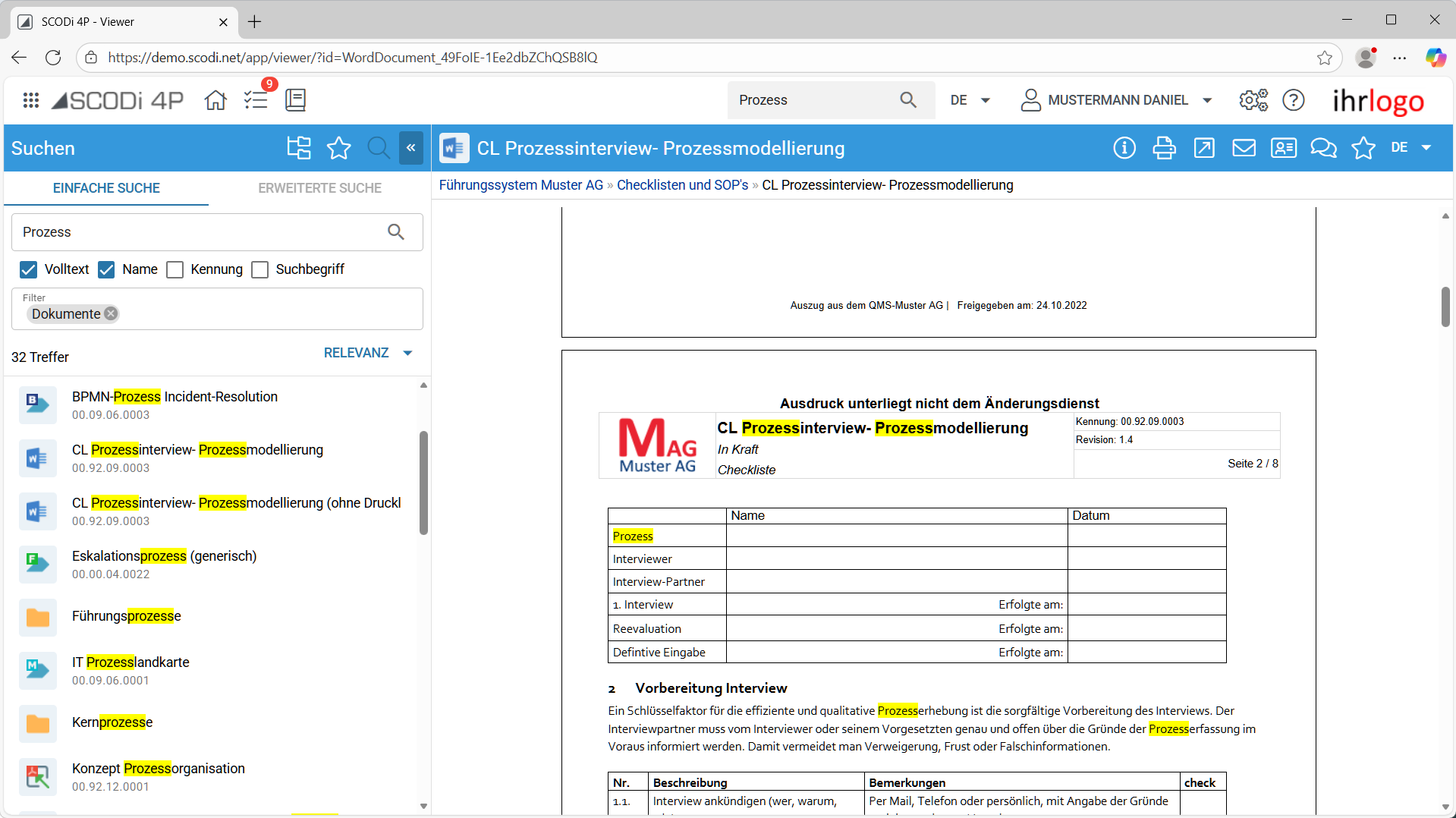The image size is (1456, 818).
Task: Open the comments speech bubble icon
Action: coord(1323,148)
